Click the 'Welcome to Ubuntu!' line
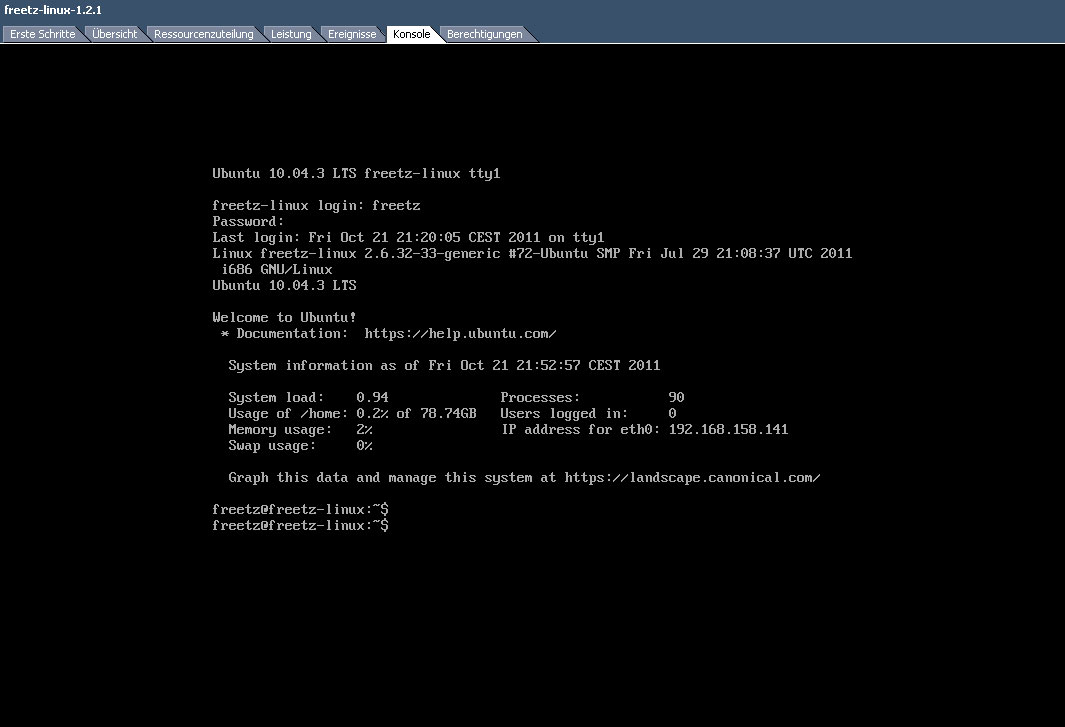 tap(284, 318)
